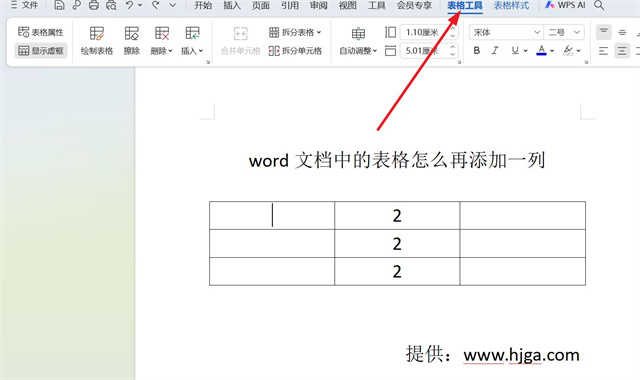Click the Redo arrow icon
The image size is (640, 380).
click(156, 5)
